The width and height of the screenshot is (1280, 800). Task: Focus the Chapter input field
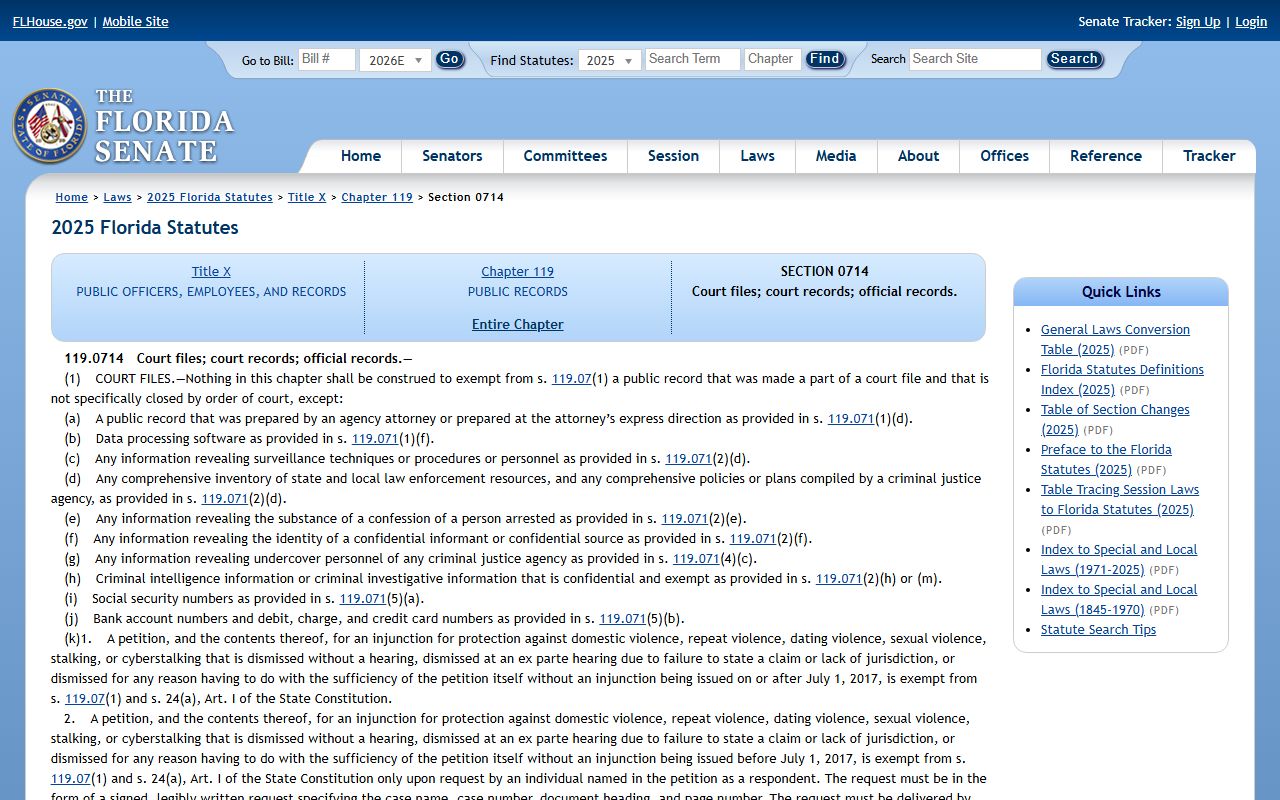point(773,59)
